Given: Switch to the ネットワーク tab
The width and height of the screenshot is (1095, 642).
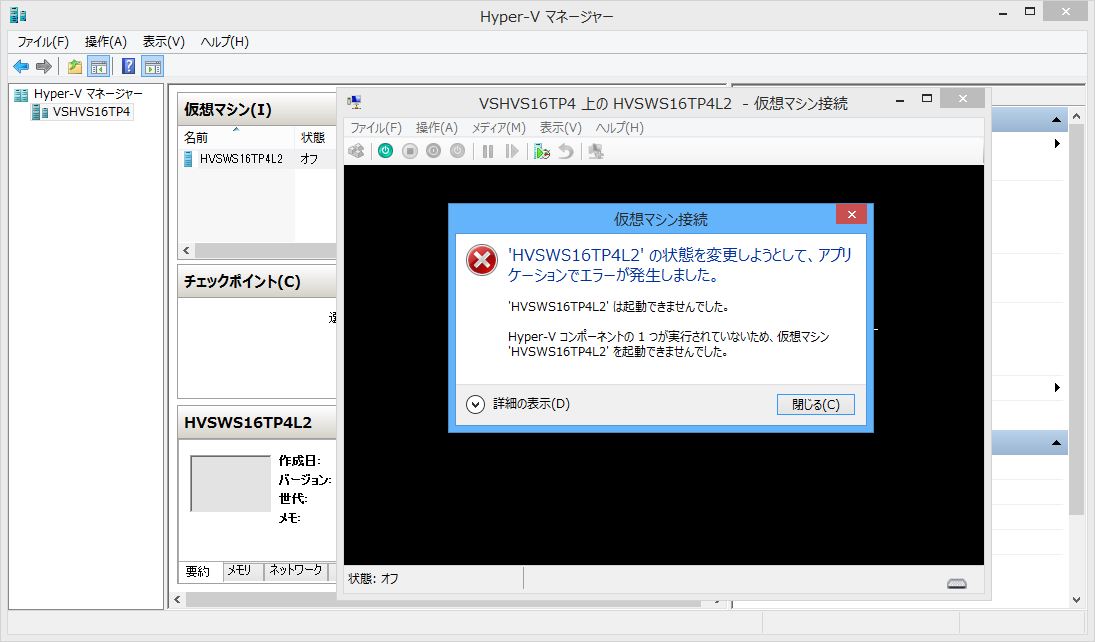Looking at the screenshot, I should pyautogui.click(x=296, y=571).
